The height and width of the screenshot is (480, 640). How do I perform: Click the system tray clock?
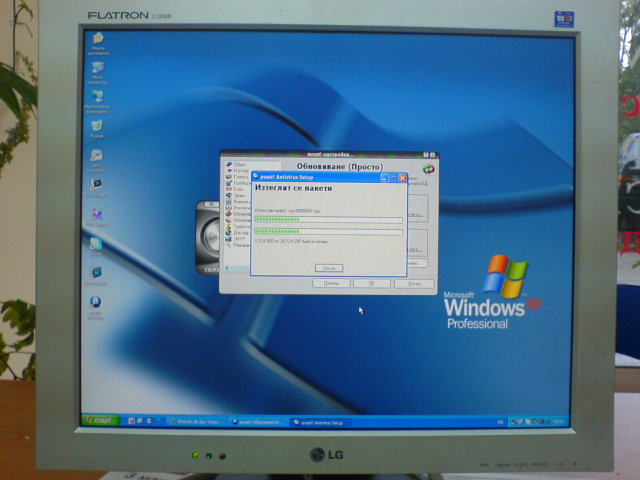tap(559, 420)
